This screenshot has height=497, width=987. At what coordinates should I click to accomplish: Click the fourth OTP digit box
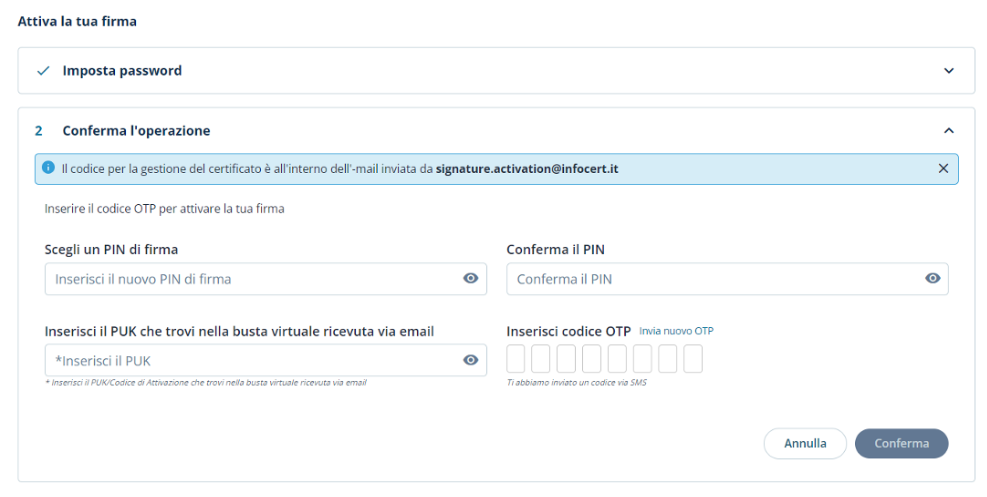pyautogui.click(x=592, y=359)
